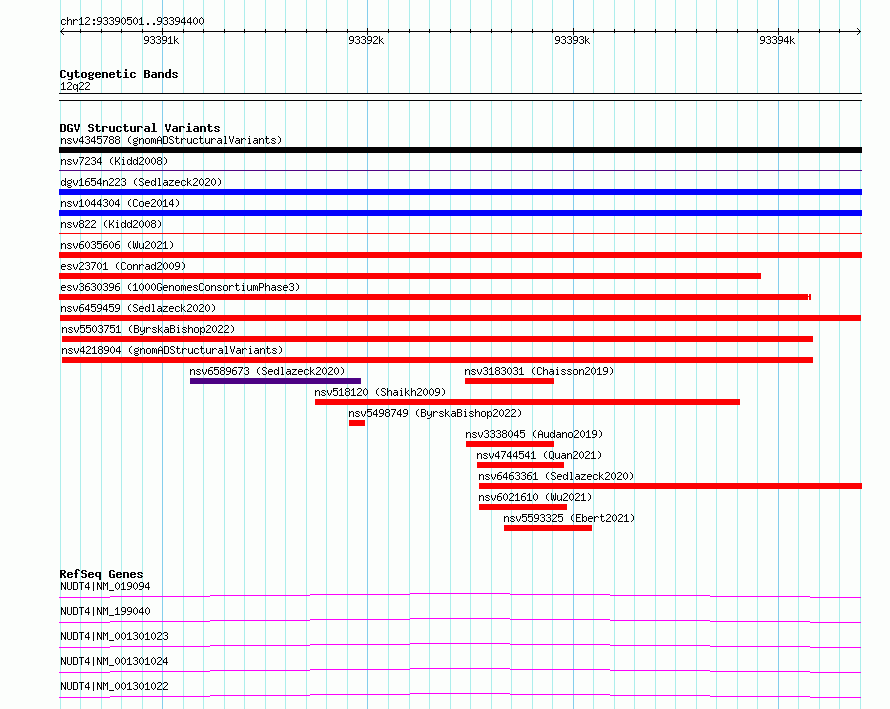This screenshot has height=709, width=890.
Task: Select the red nsv4218904 variant bar
Action: pyautogui.click(x=437, y=360)
